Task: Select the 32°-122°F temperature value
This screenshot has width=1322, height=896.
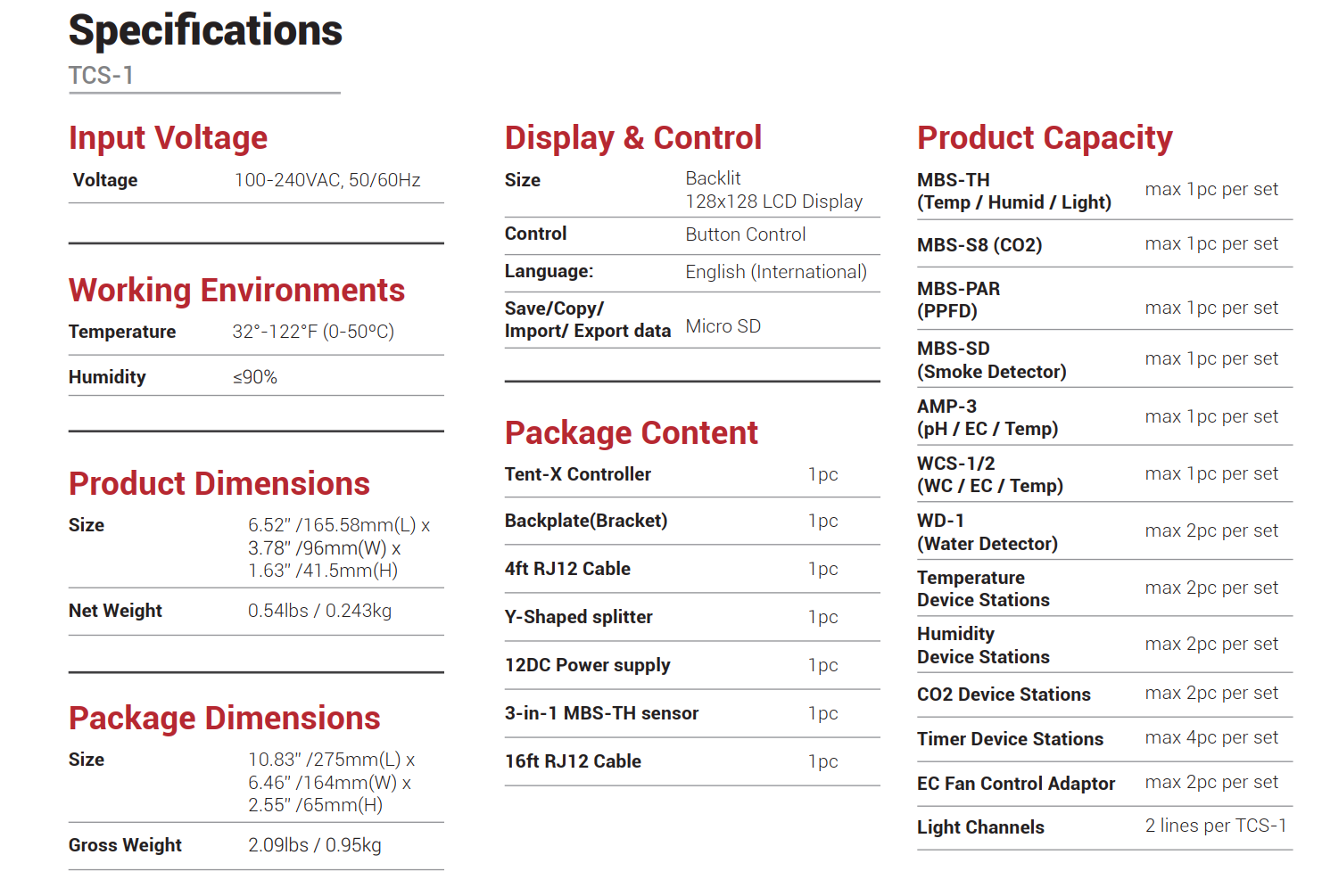Action: [312, 332]
